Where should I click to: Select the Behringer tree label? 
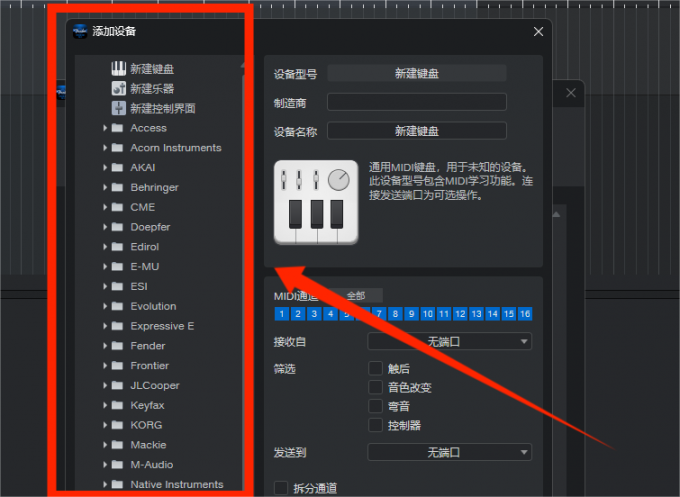pos(154,187)
